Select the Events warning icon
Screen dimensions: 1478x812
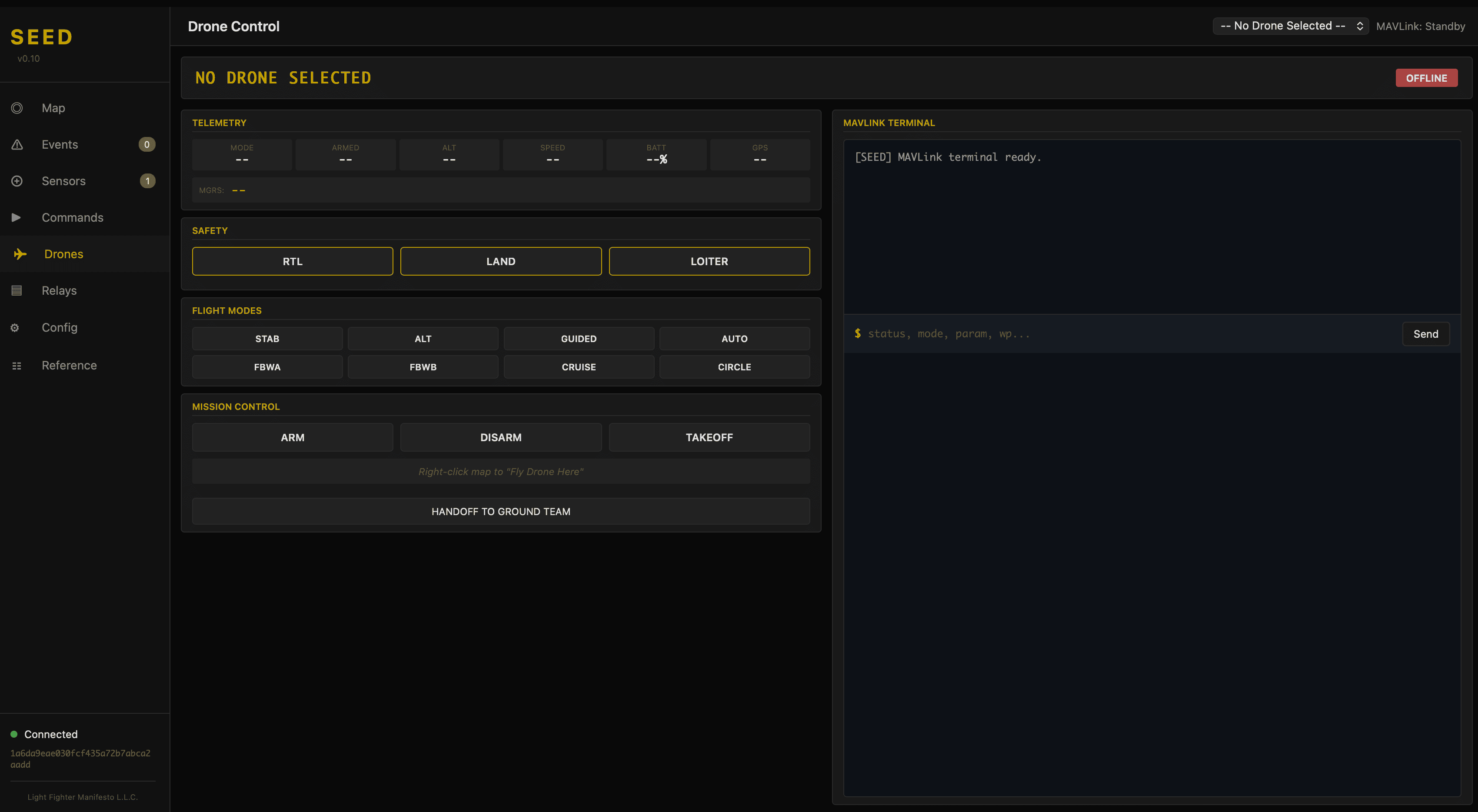[17, 145]
